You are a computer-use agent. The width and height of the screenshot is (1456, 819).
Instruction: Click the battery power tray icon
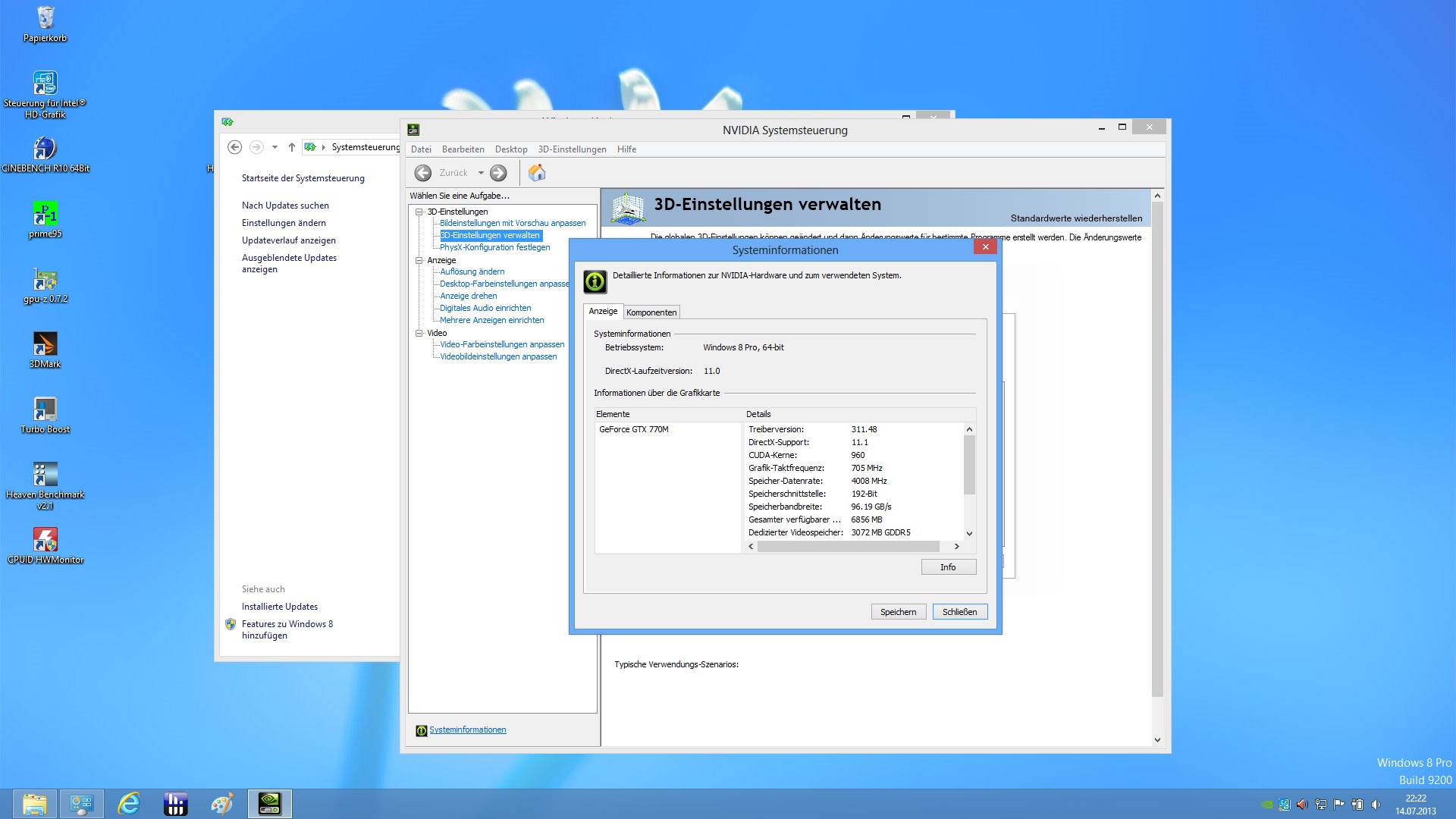[1357, 805]
